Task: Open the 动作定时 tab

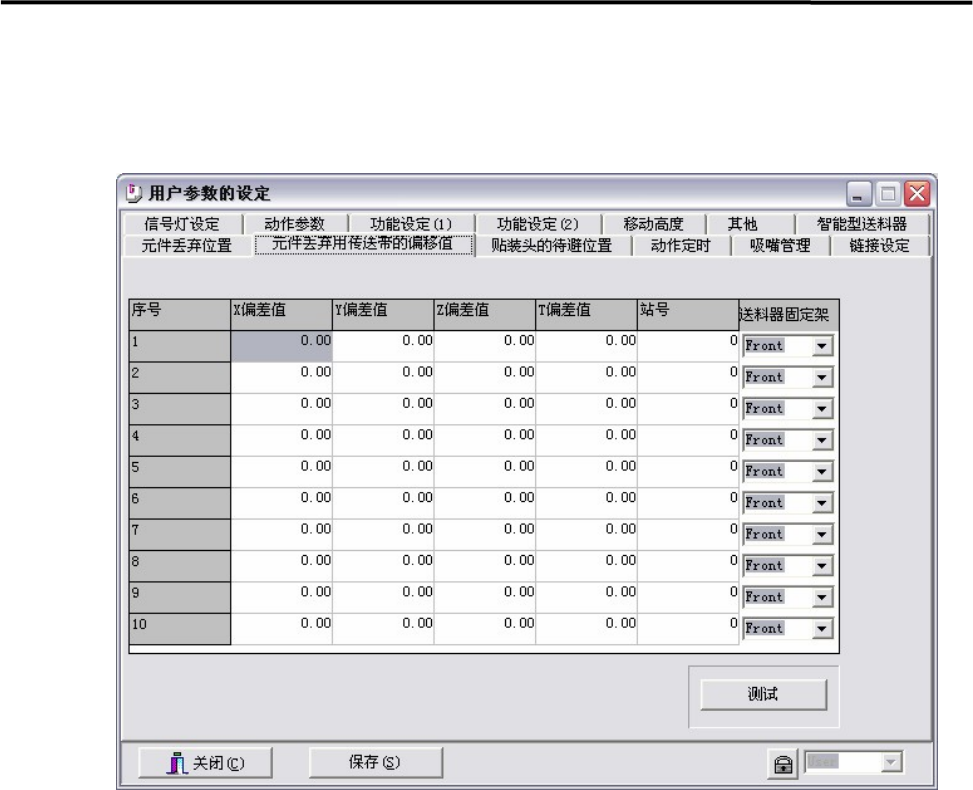Action: coord(681,246)
